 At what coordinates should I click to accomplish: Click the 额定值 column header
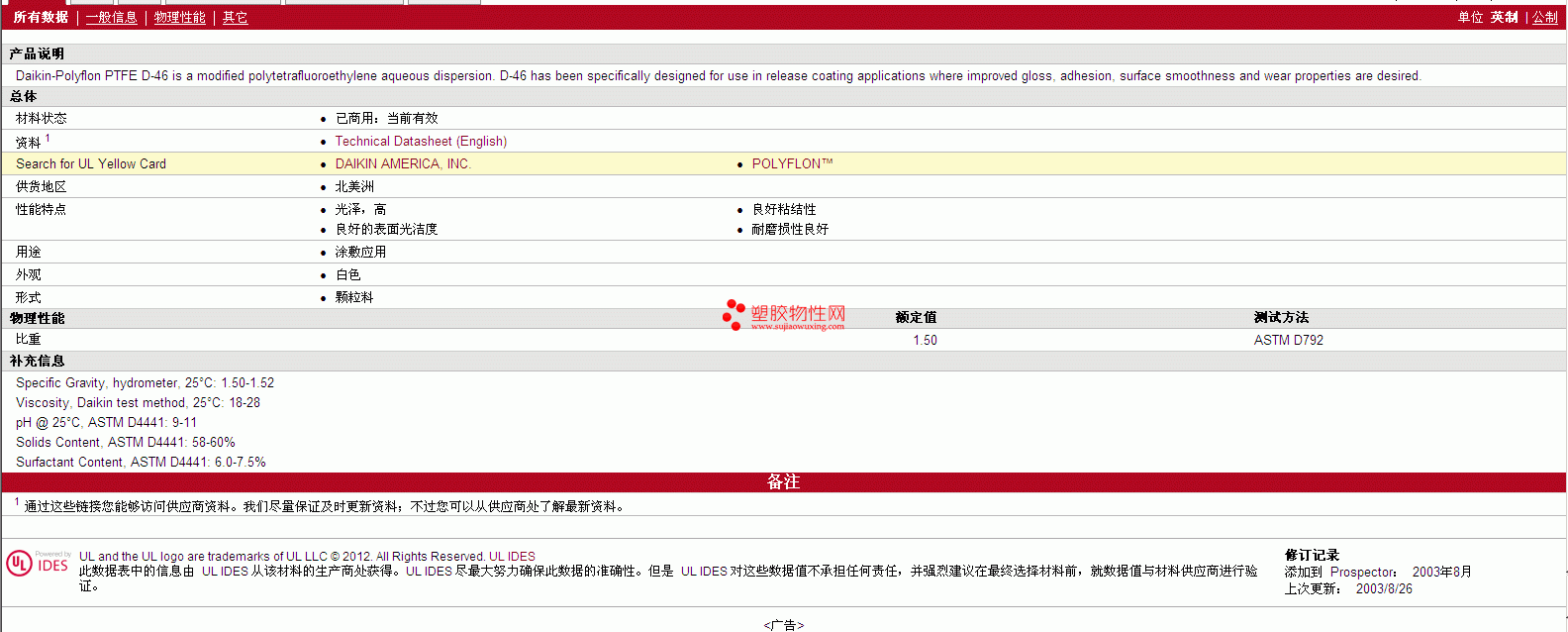pyautogui.click(x=916, y=318)
